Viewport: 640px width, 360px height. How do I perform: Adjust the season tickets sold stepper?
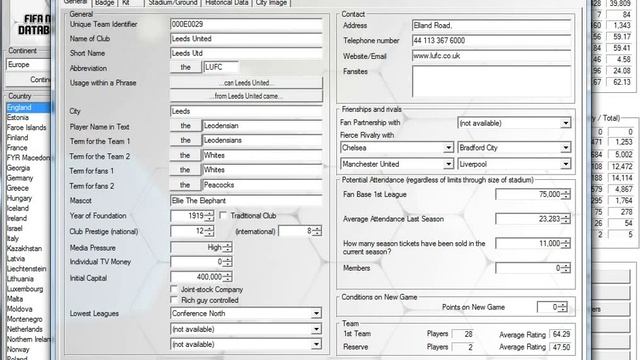pyautogui.click(x=566, y=243)
